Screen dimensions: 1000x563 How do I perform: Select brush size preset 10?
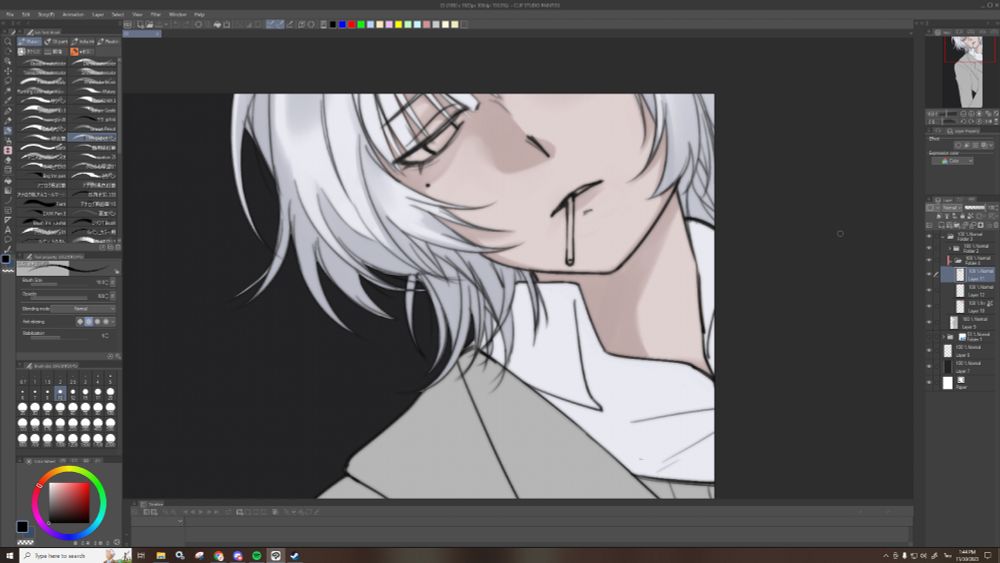(x=60, y=393)
